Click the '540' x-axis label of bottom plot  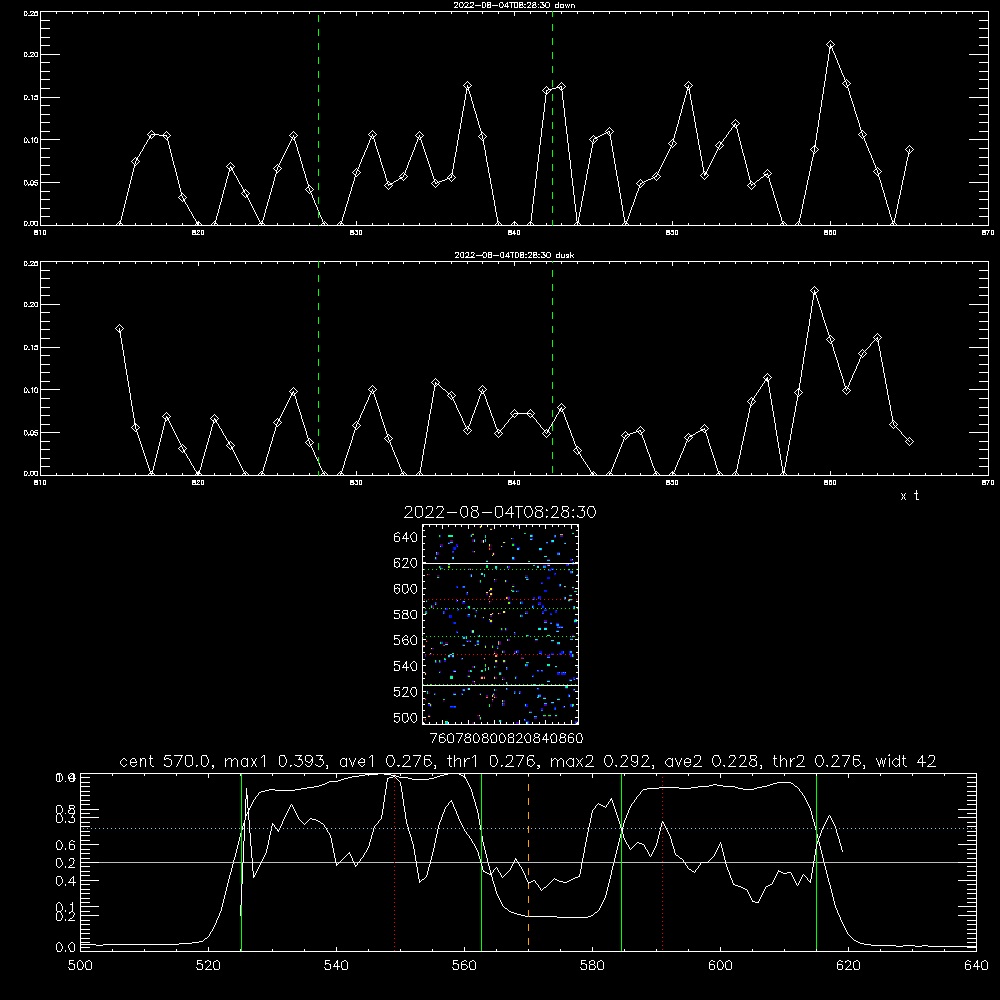[x=336, y=966]
